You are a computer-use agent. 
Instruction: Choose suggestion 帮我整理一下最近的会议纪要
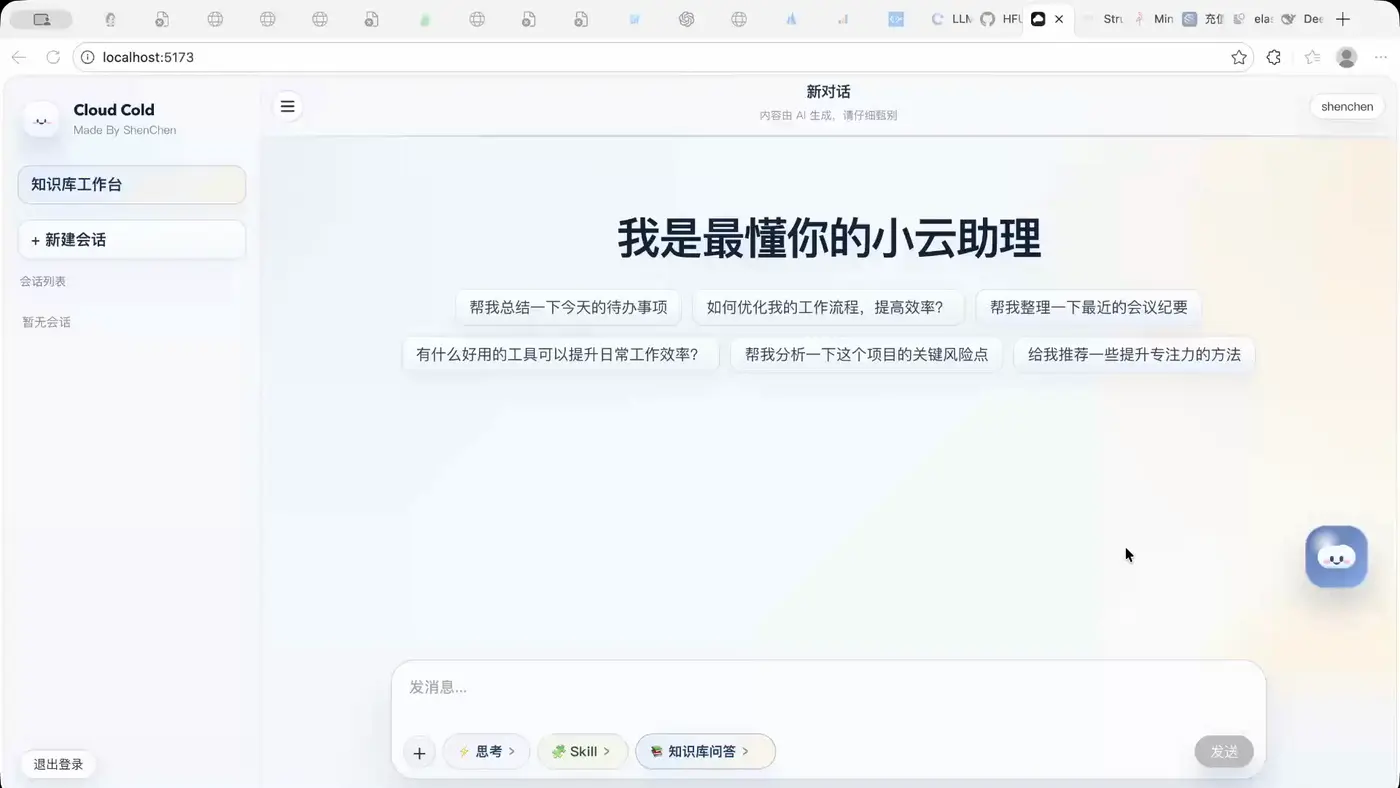(x=1089, y=308)
